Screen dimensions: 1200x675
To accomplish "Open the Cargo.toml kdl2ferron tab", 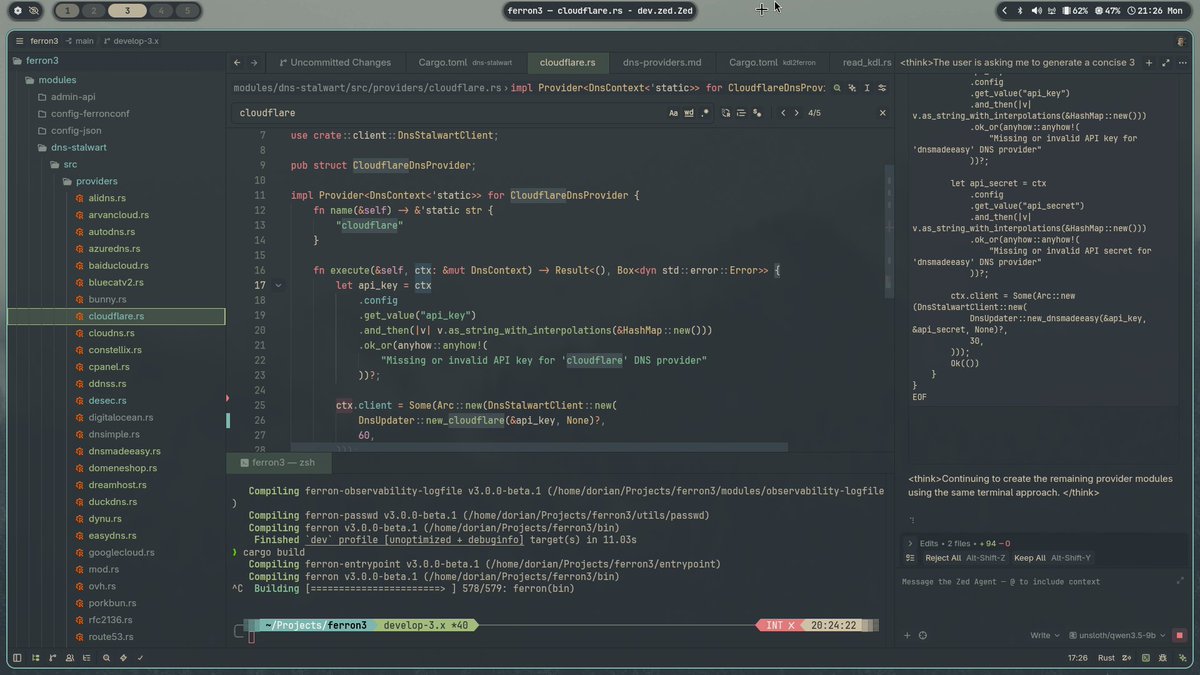I will click(x=773, y=62).
